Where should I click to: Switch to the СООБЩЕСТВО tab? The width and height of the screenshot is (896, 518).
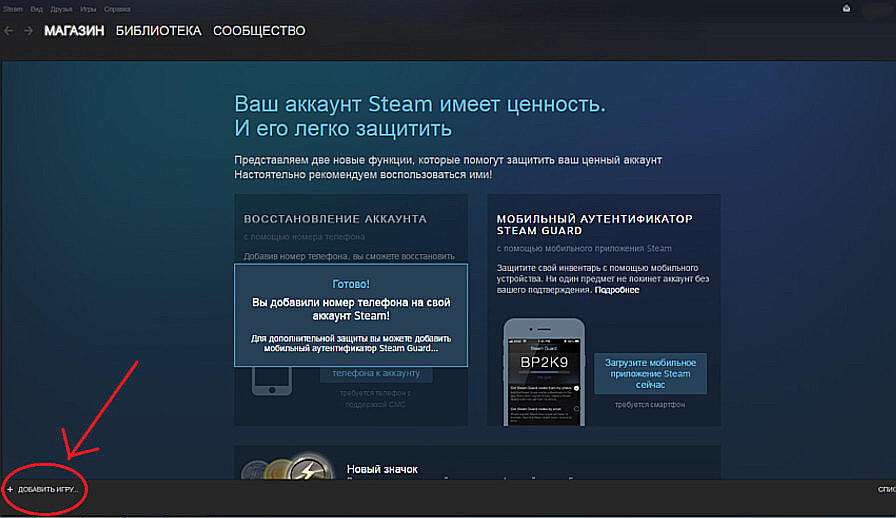[x=259, y=31]
